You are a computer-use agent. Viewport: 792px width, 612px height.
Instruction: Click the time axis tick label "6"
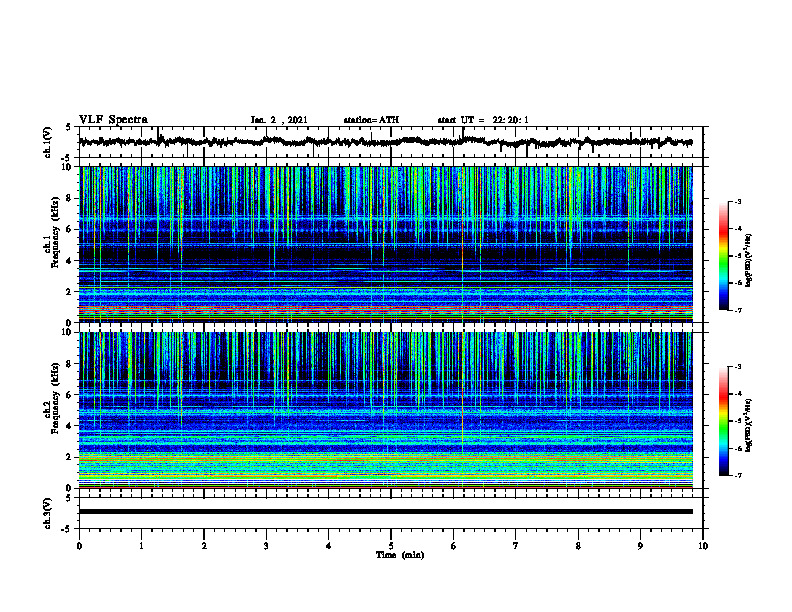point(453,546)
